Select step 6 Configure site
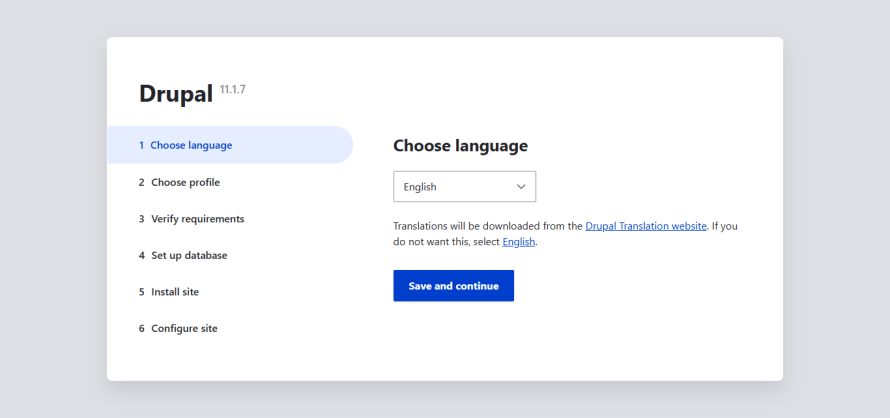890x418 pixels. 178,329
